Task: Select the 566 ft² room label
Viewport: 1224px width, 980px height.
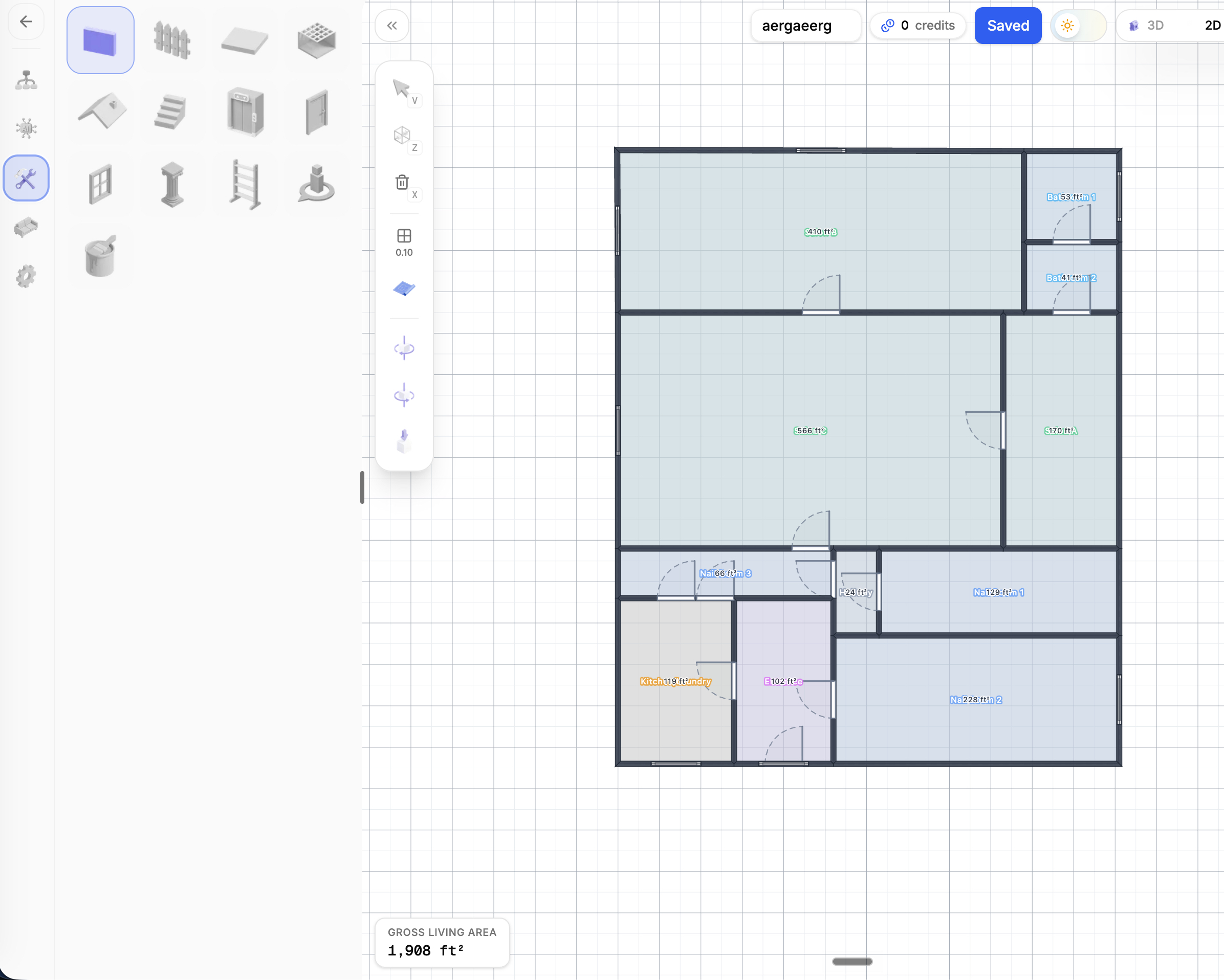Action: (x=810, y=431)
